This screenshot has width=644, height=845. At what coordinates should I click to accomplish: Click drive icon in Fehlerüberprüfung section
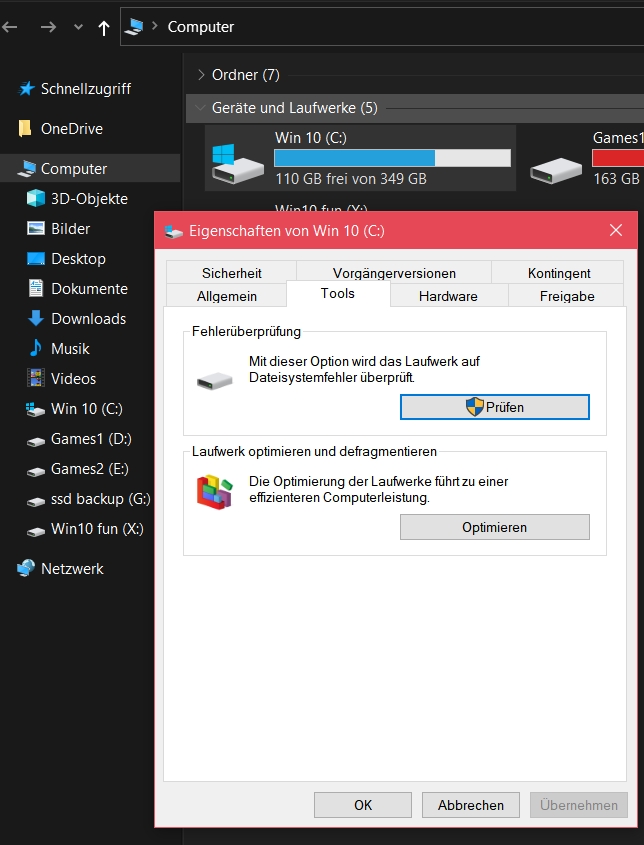pos(214,381)
